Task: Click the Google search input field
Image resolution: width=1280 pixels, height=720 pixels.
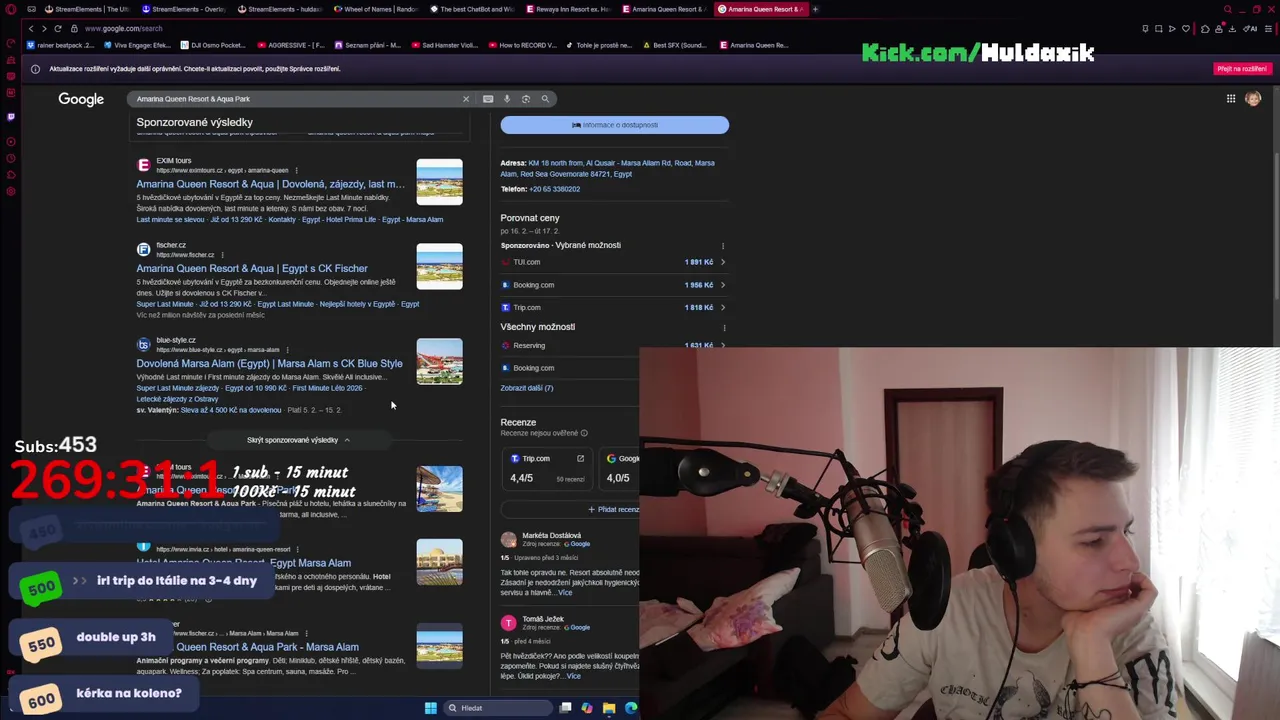Action: 295,99
